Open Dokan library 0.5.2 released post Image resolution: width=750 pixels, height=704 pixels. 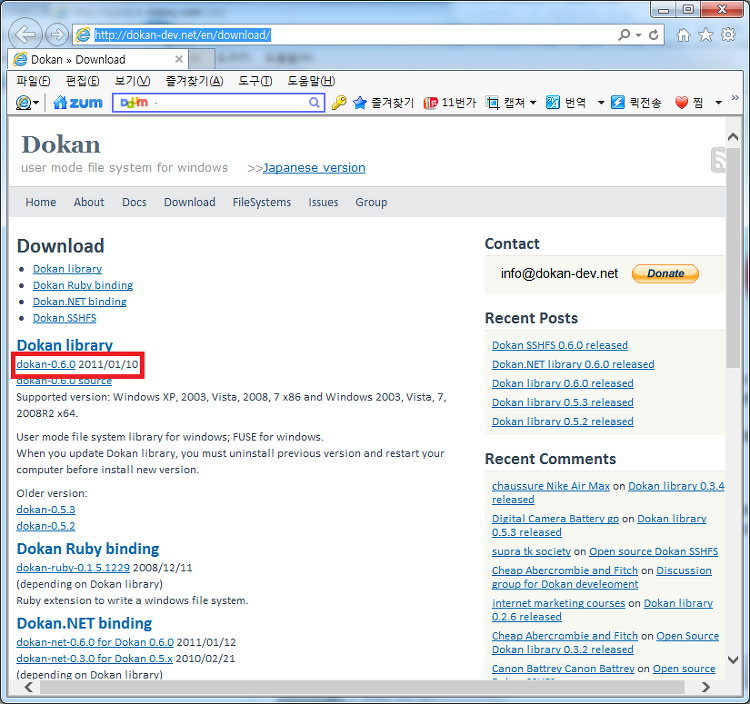pos(562,422)
